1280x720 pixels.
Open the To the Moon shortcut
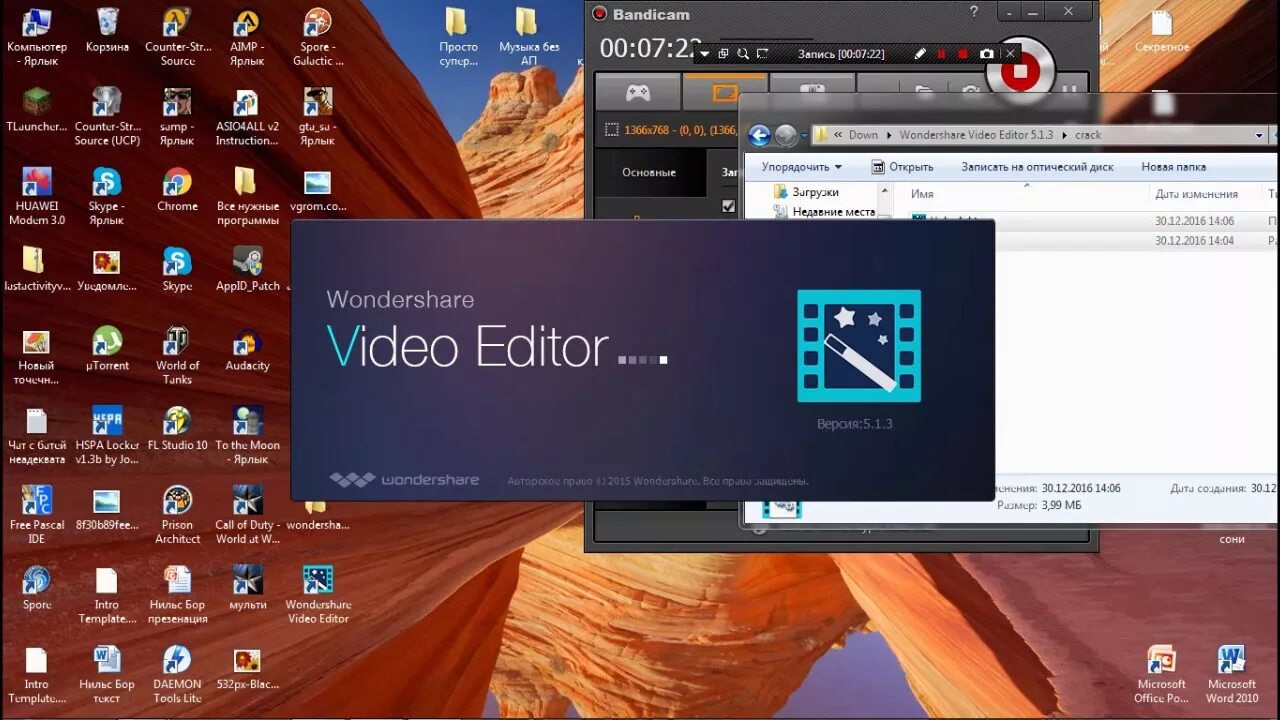[247, 435]
